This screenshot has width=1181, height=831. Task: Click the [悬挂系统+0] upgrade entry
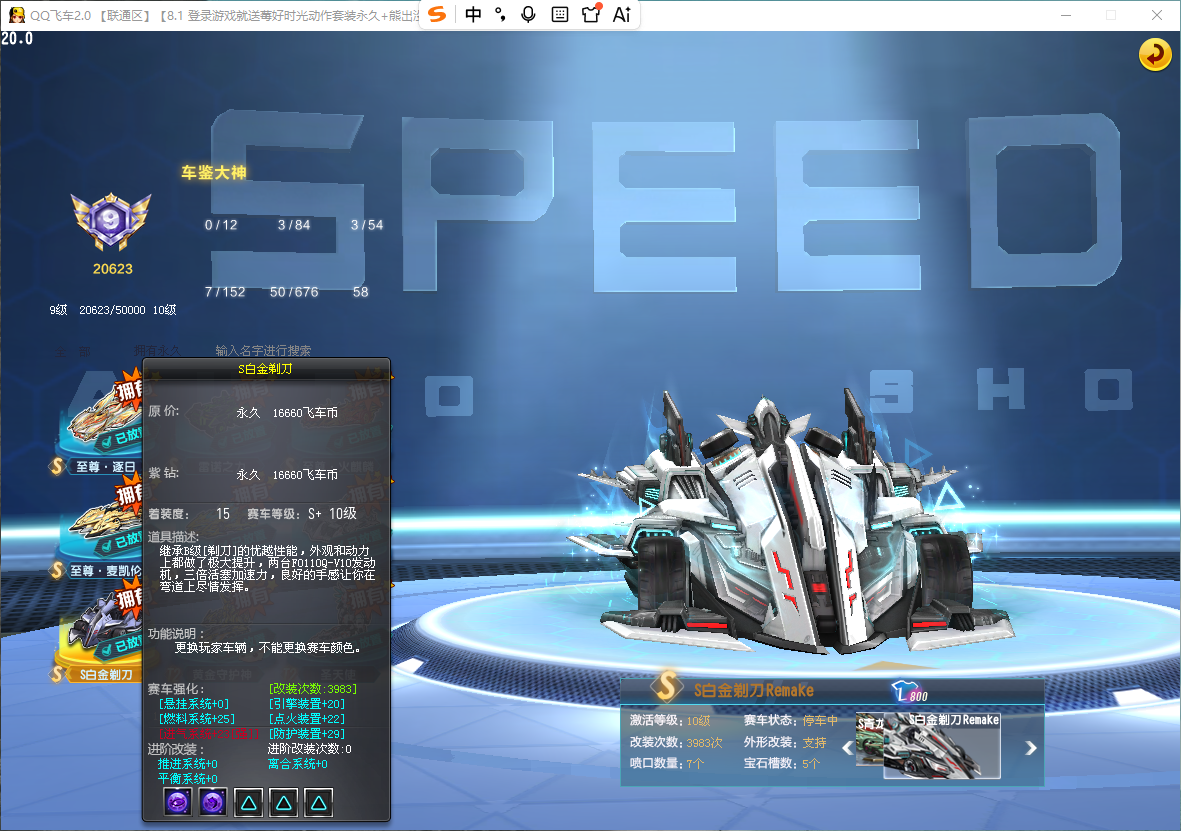click(x=194, y=704)
